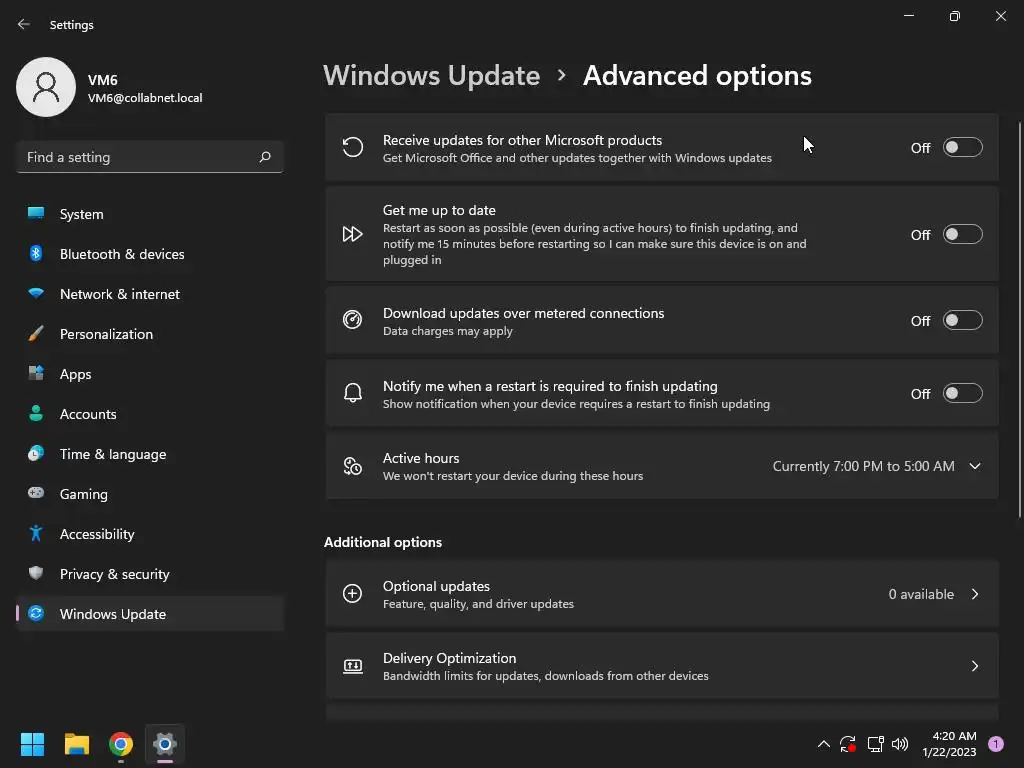Turn on the Get me up to date toggle
Viewport: 1024px width, 768px height.
(963, 234)
